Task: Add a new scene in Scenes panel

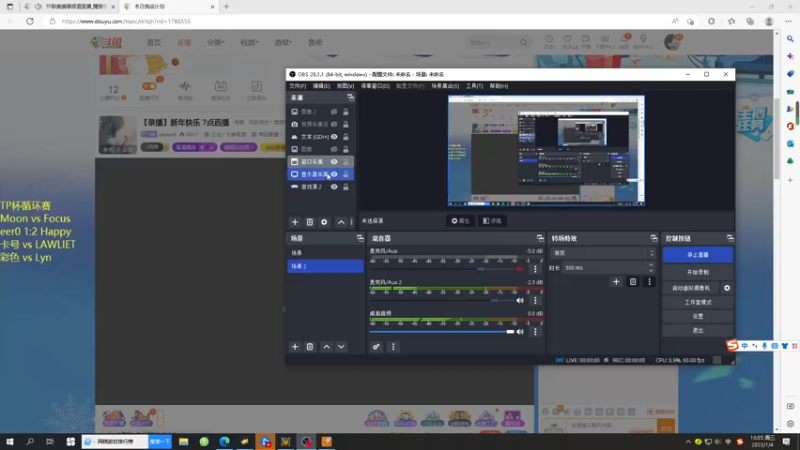Action: coord(295,347)
